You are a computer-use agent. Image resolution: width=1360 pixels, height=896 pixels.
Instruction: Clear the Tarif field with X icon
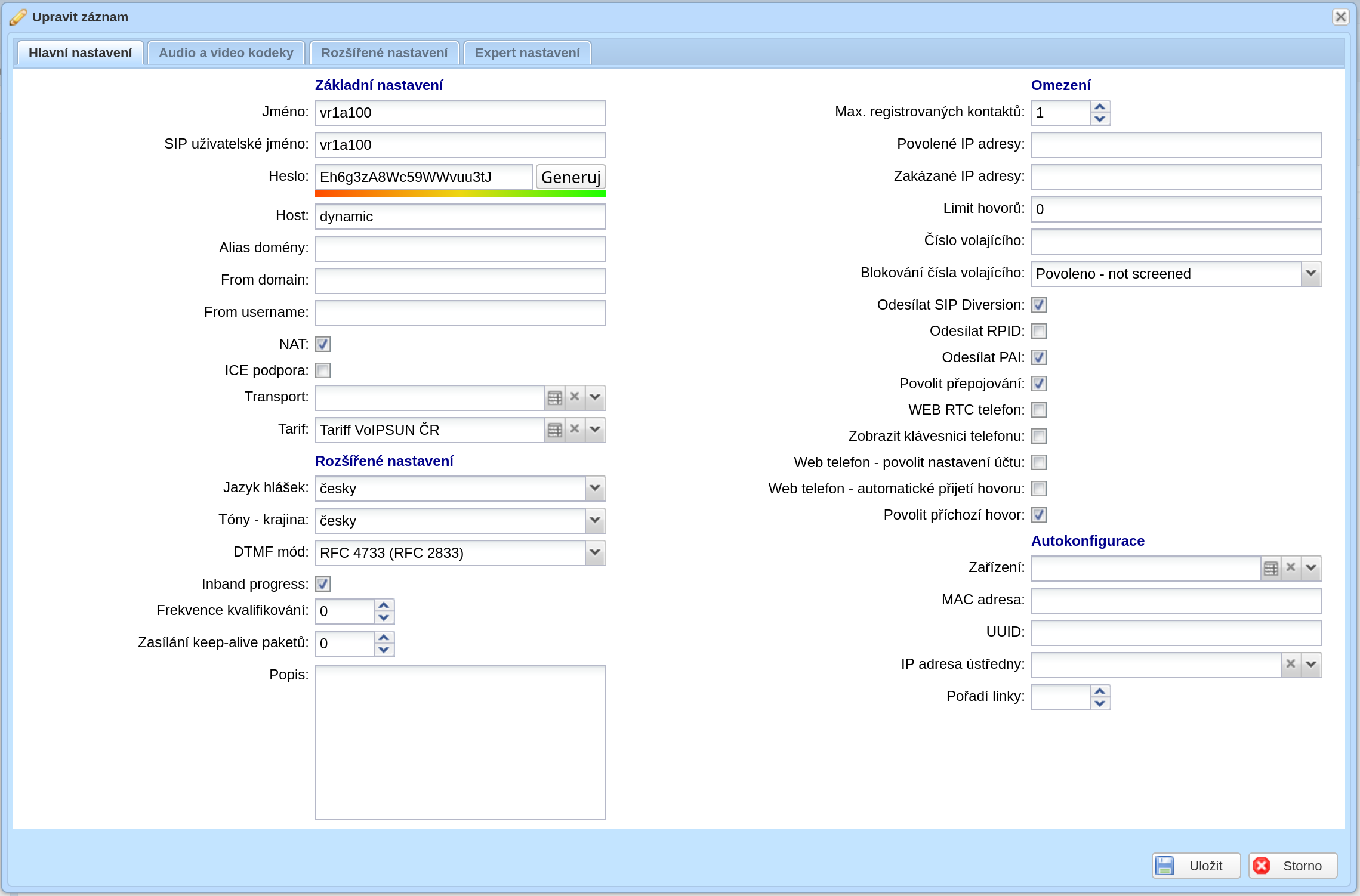point(575,430)
